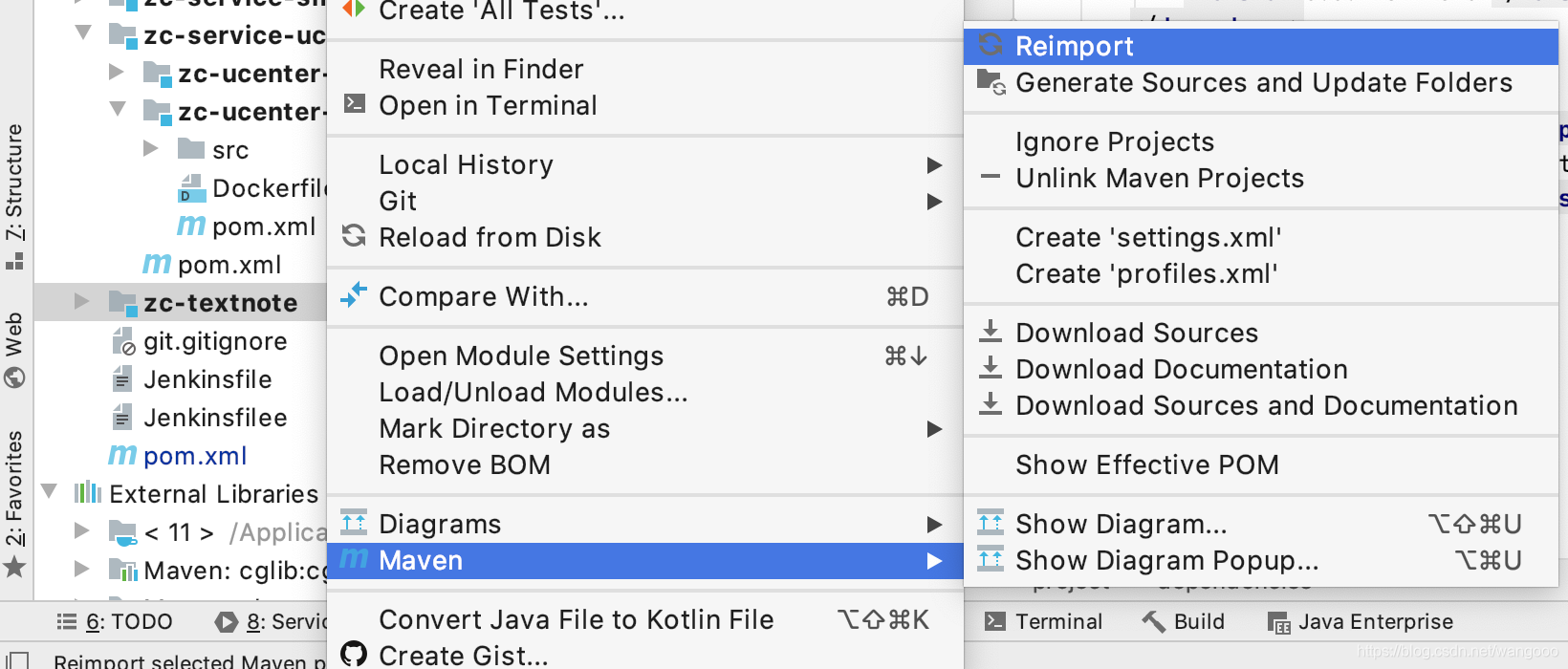Click the Download Sources arrow icon
This screenshot has height=669, width=1568.
tap(991, 332)
